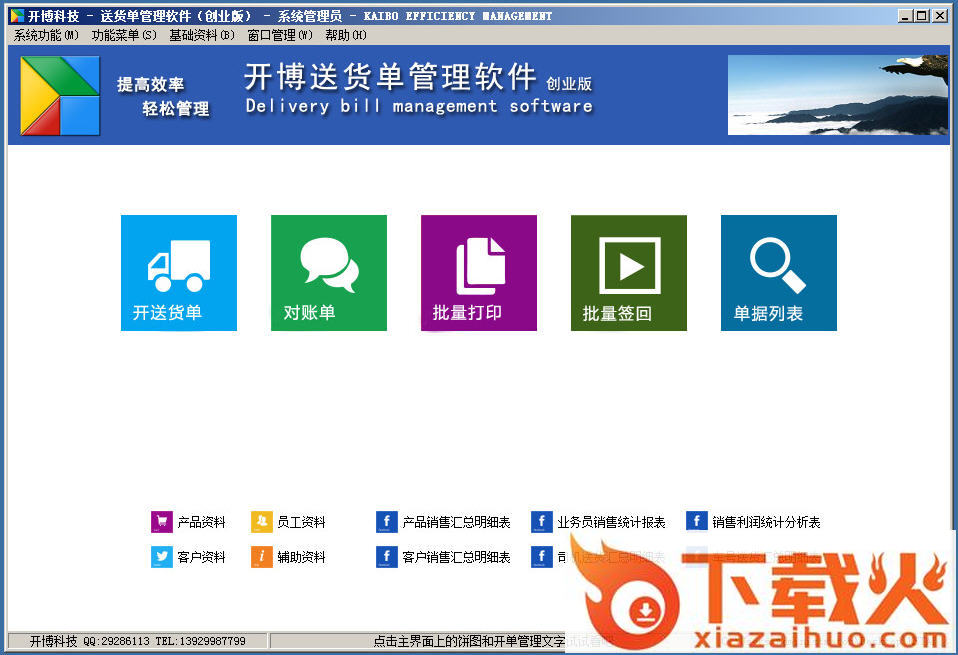Viewport: 958px width, 655px height.
Task: Open the 开送货单 truck tile
Action: pos(178,272)
